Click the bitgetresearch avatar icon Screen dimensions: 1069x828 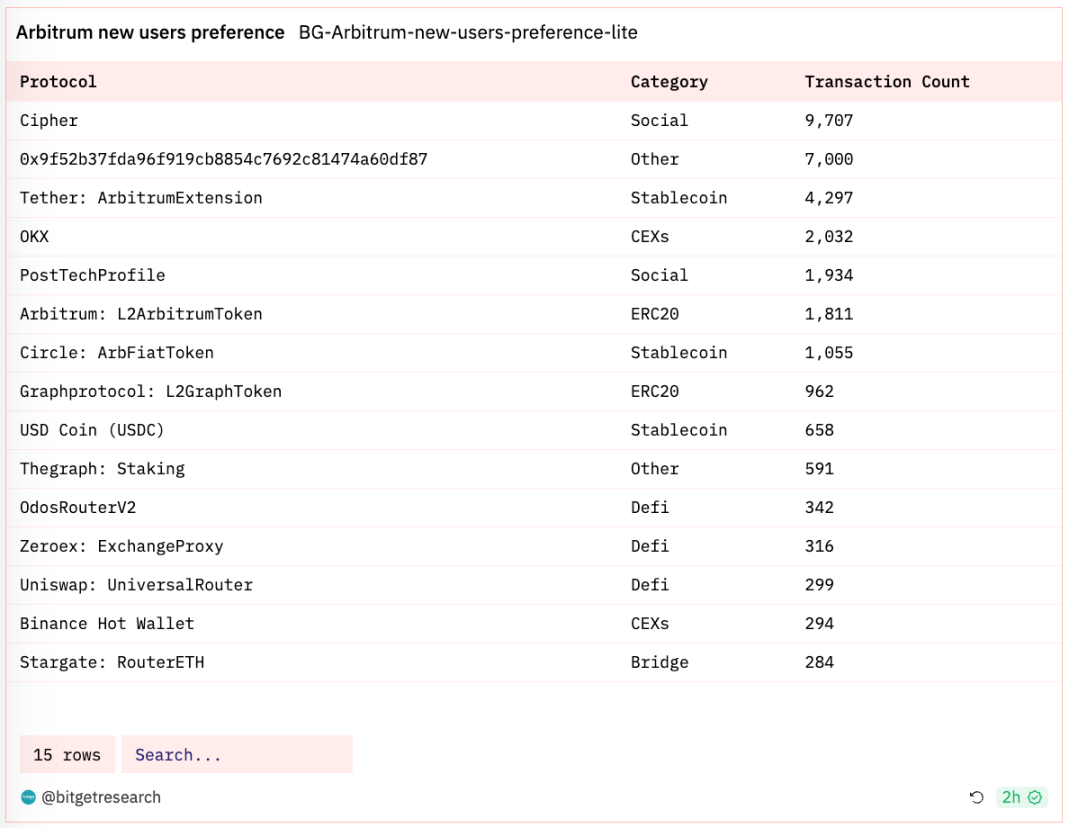click(x=28, y=797)
